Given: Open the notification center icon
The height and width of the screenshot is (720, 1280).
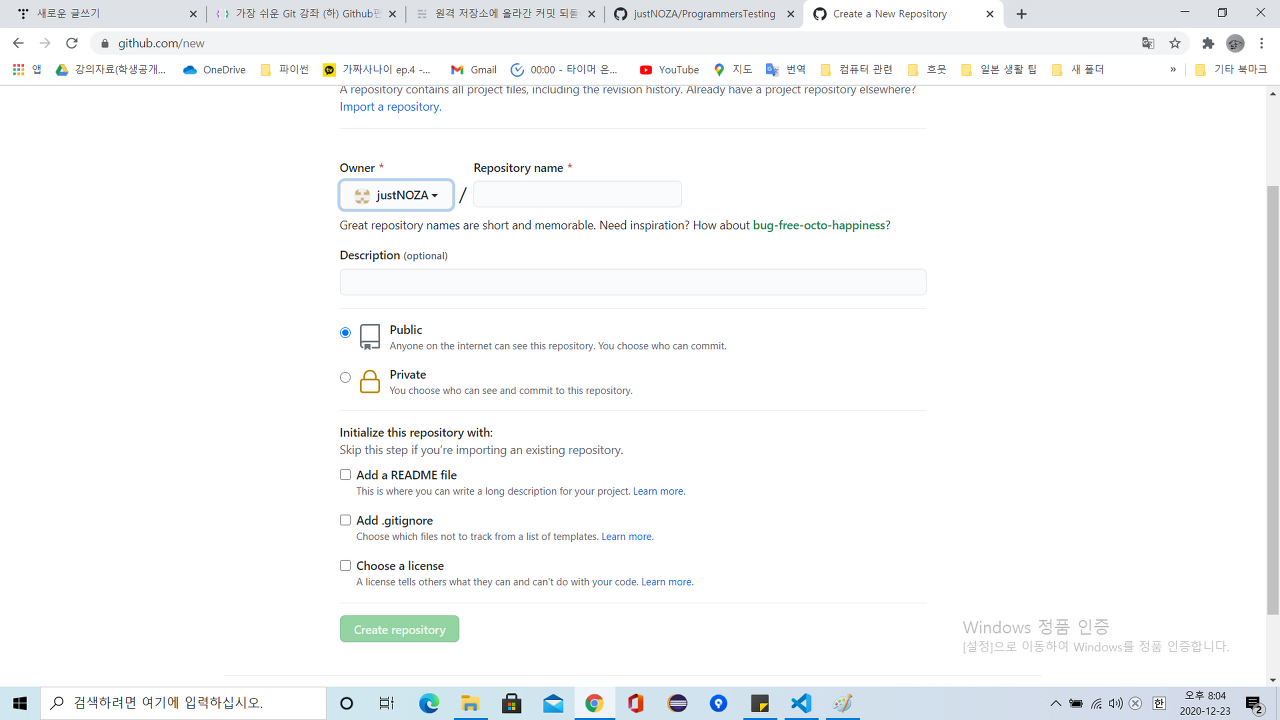Looking at the screenshot, I should pos(1254,703).
